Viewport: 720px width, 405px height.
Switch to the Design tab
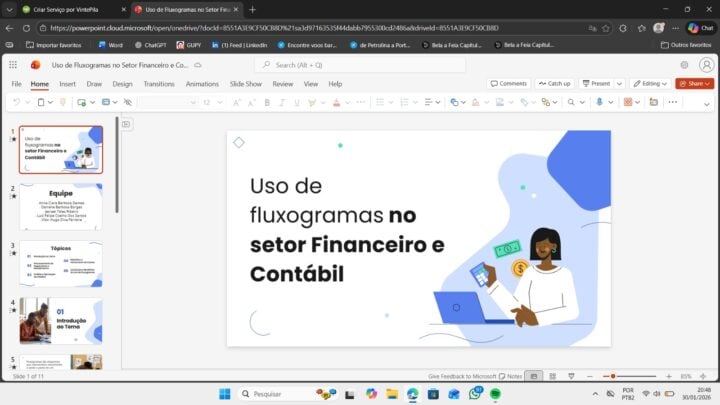122,84
